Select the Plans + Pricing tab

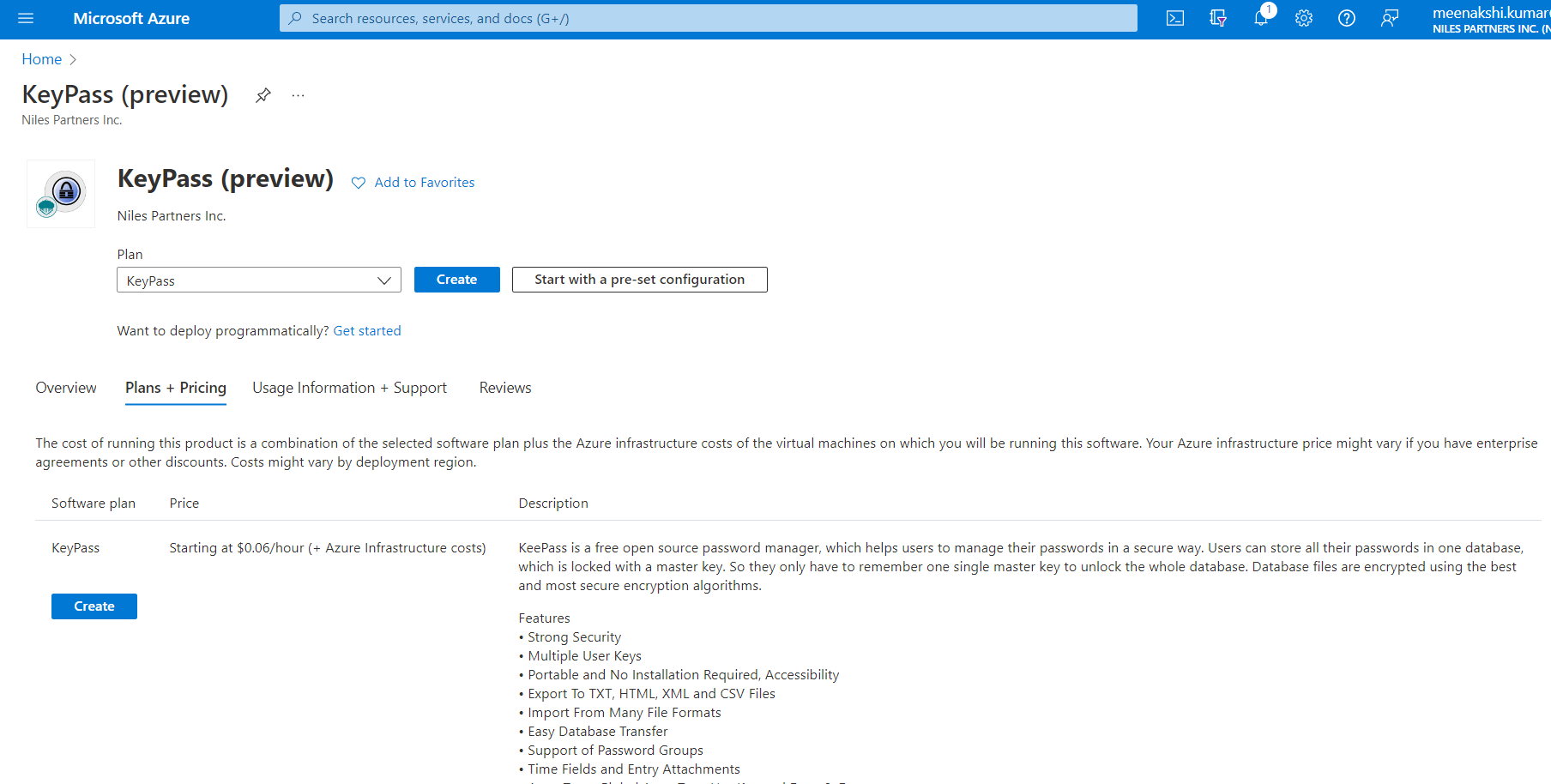coord(176,388)
